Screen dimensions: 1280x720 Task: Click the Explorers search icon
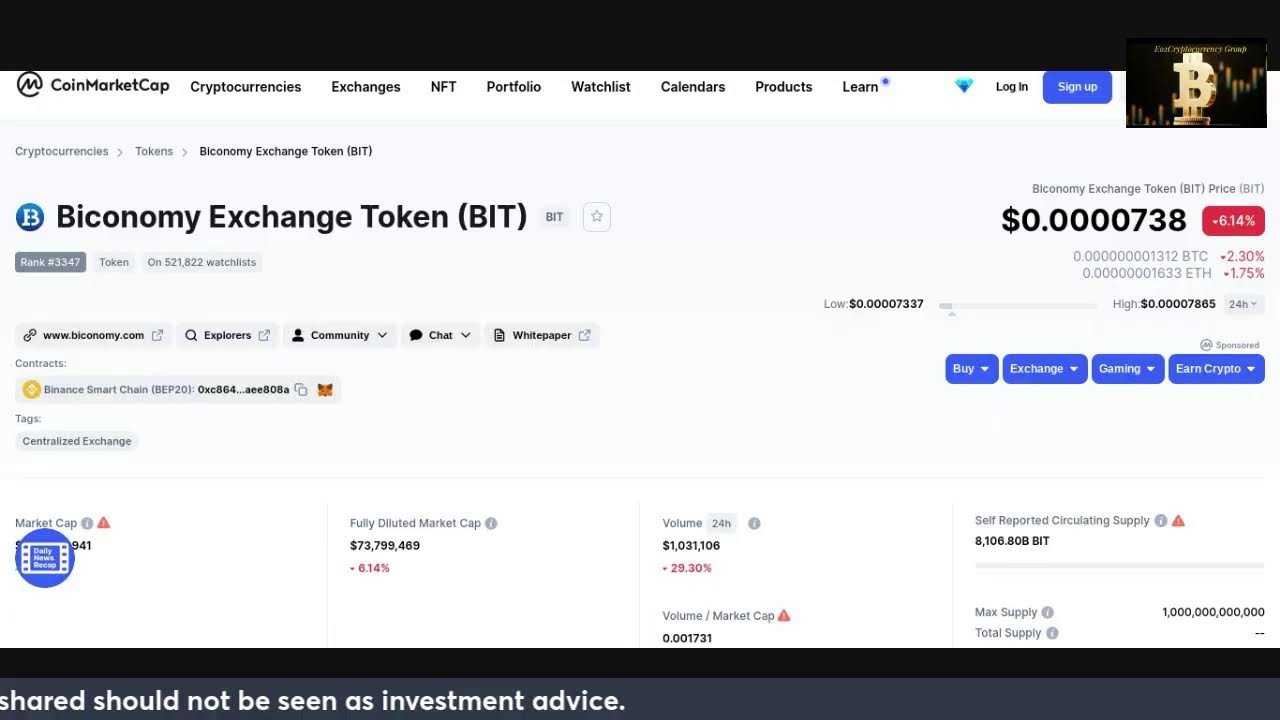coord(191,336)
